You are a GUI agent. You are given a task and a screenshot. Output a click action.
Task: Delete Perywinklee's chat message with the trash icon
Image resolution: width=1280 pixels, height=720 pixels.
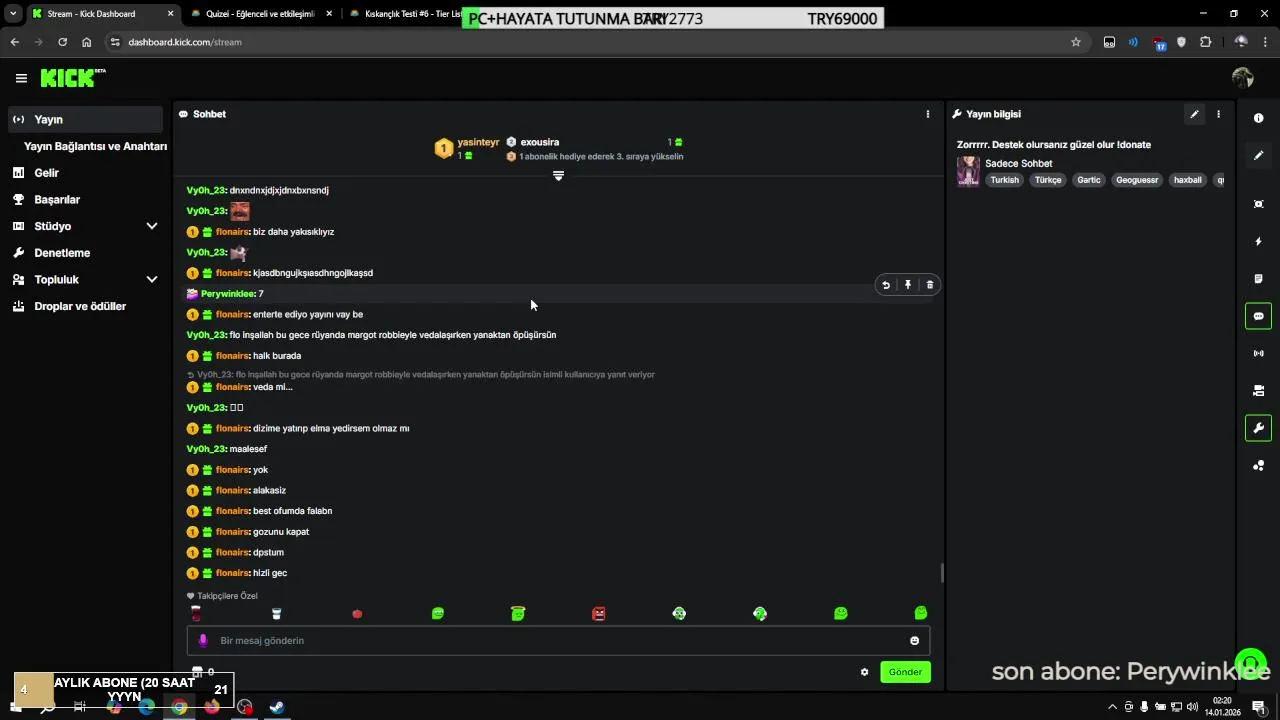[x=930, y=285]
